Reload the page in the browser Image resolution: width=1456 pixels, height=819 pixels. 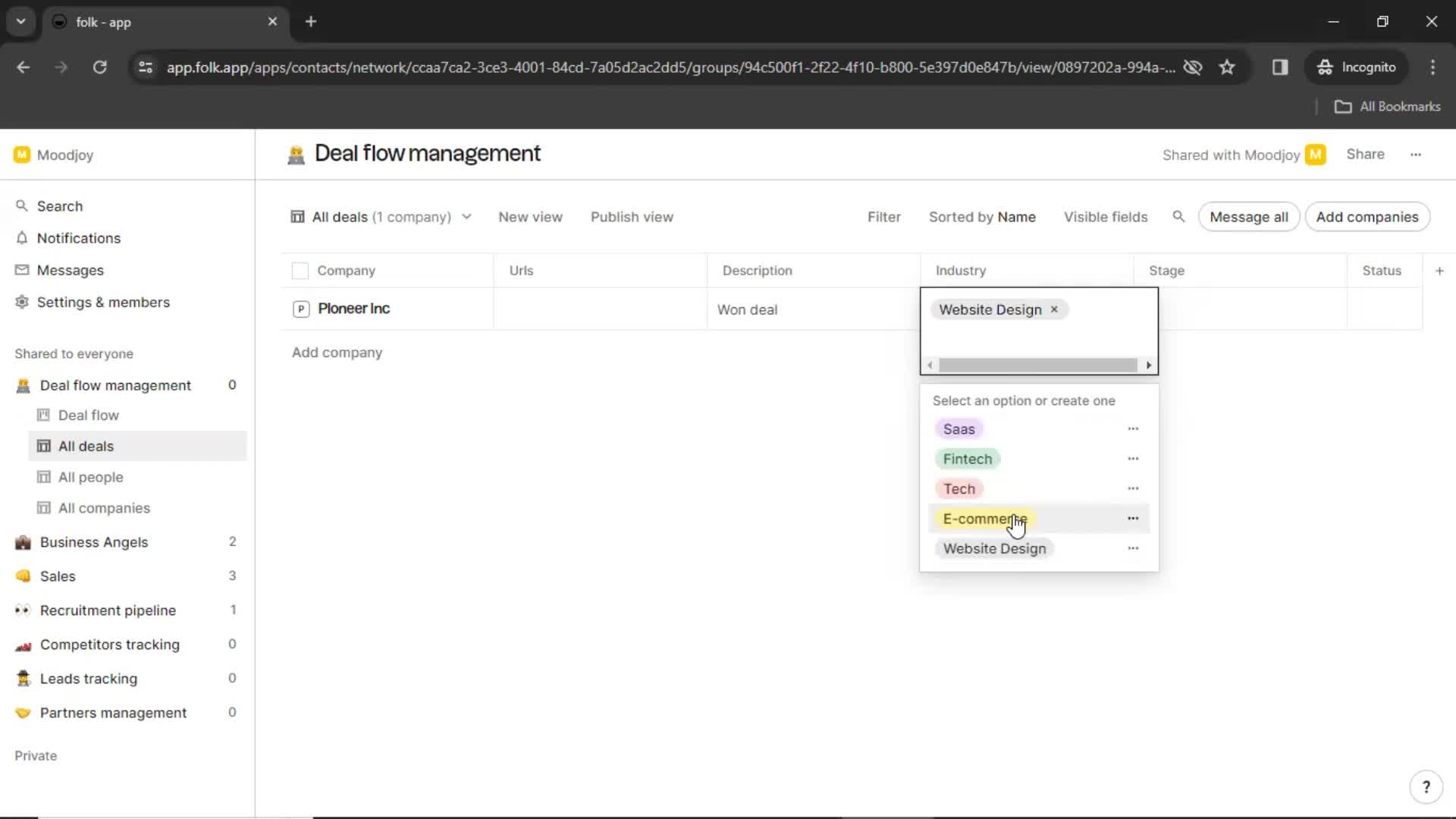(99, 67)
